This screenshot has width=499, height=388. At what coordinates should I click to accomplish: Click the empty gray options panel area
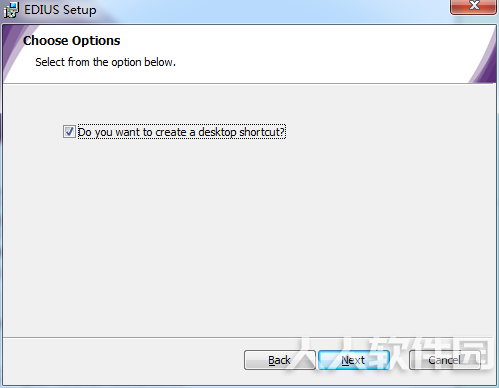[x=248, y=233]
